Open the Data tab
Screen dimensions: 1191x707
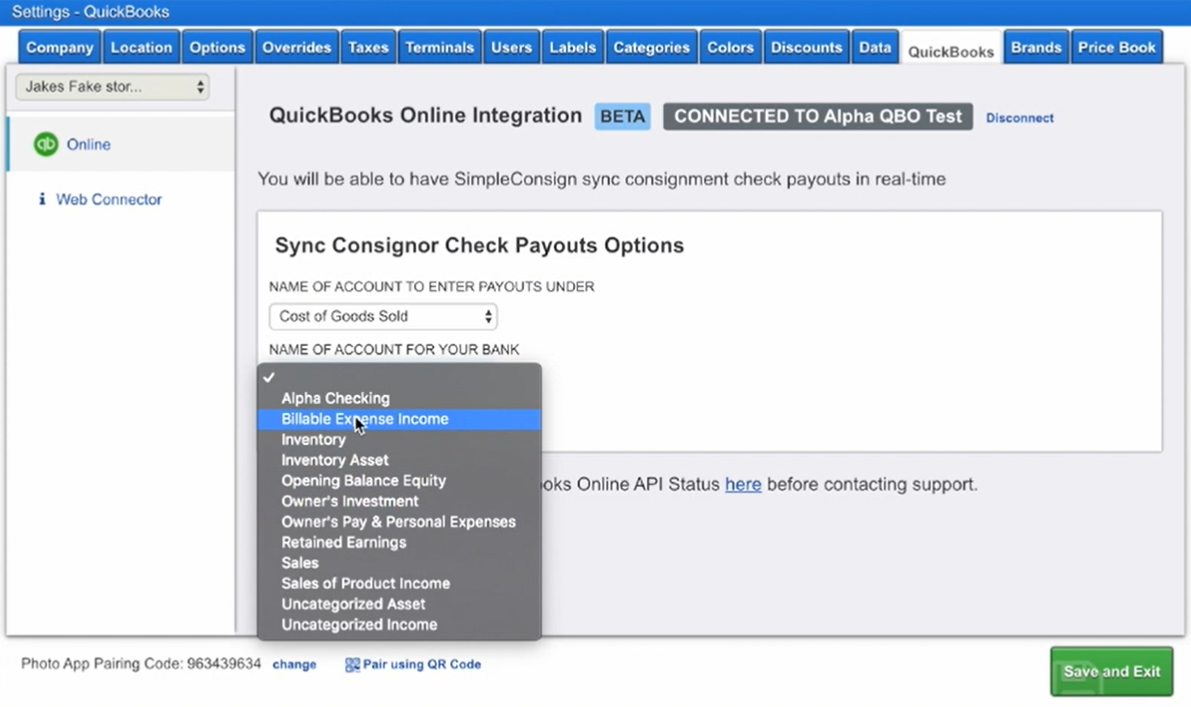875,47
